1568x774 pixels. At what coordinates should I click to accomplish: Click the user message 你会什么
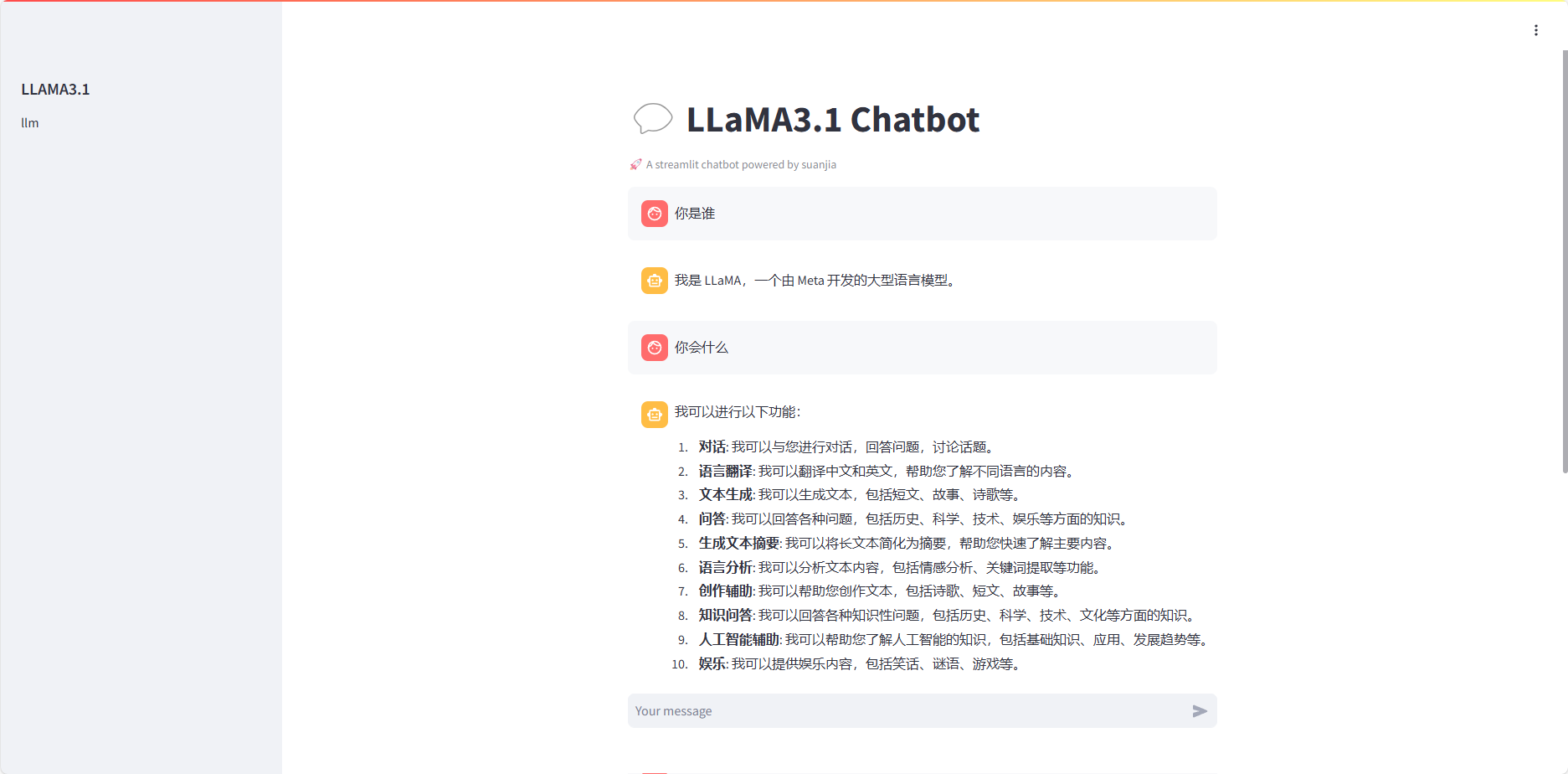(702, 348)
